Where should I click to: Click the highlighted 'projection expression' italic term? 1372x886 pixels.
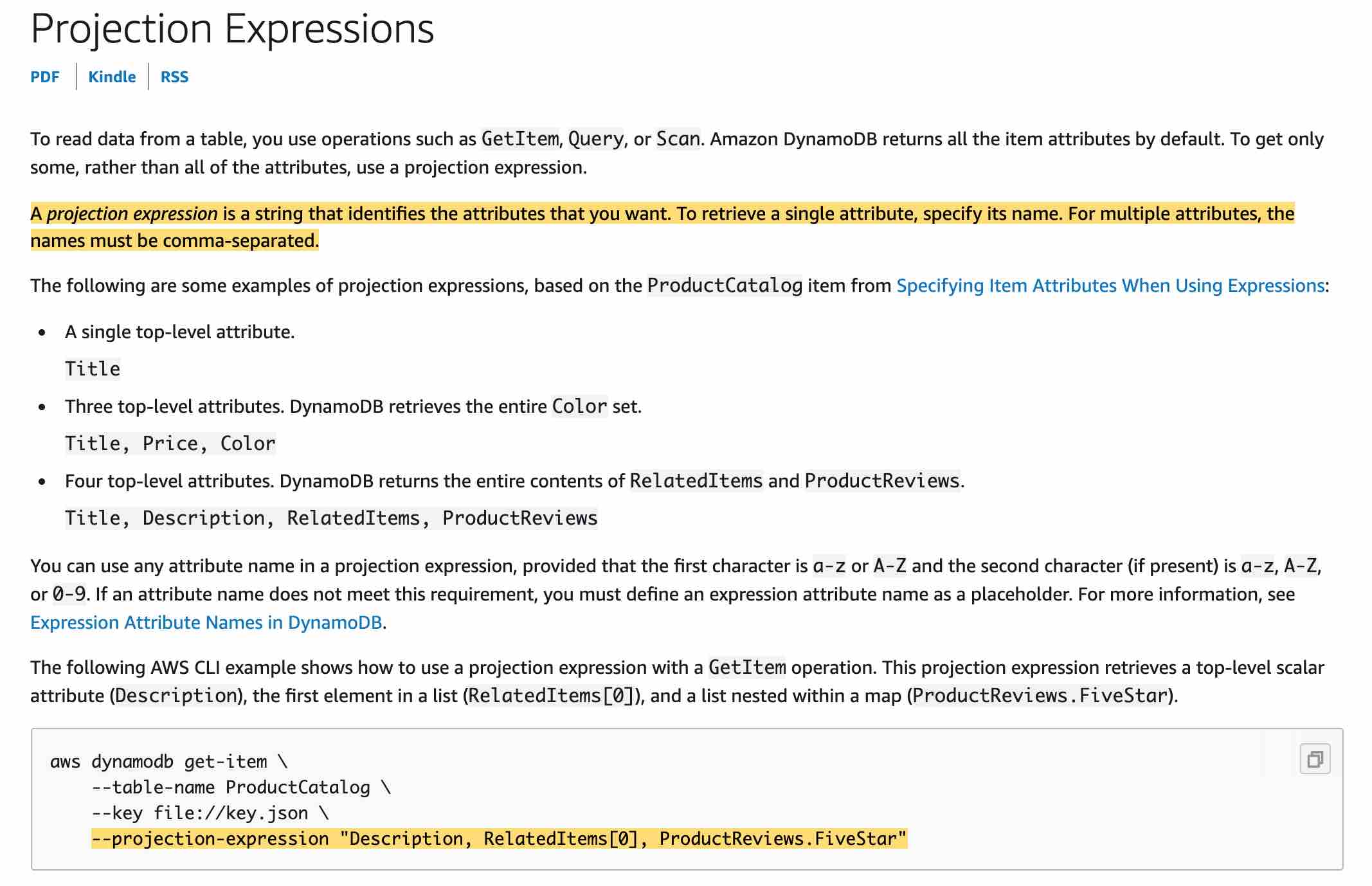pyautogui.click(x=132, y=213)
